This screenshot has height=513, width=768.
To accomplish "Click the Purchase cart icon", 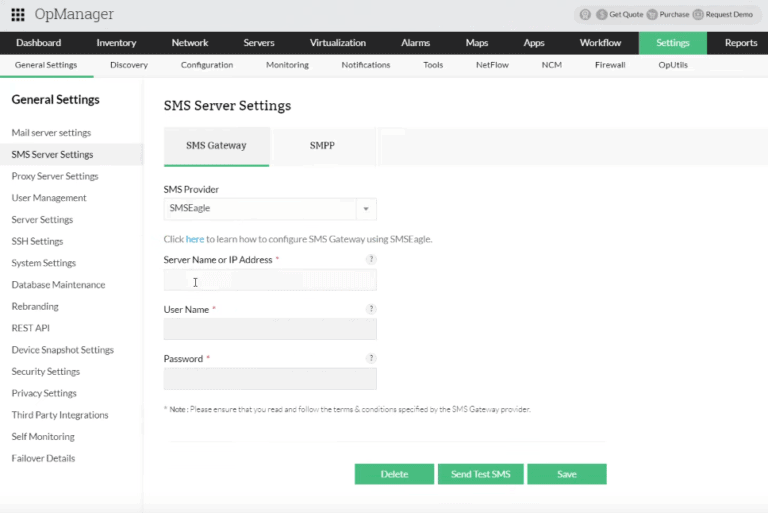I will (652, 15).
